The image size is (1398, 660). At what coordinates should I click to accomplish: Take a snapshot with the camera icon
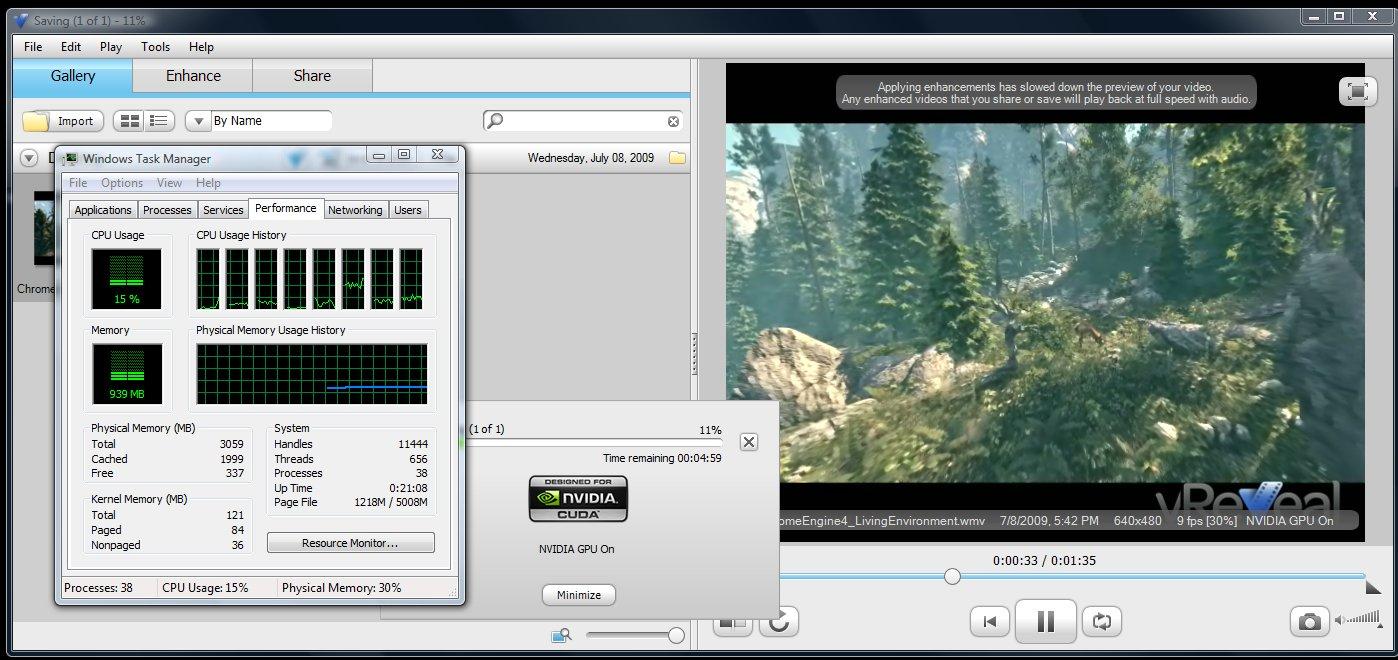1308,621
